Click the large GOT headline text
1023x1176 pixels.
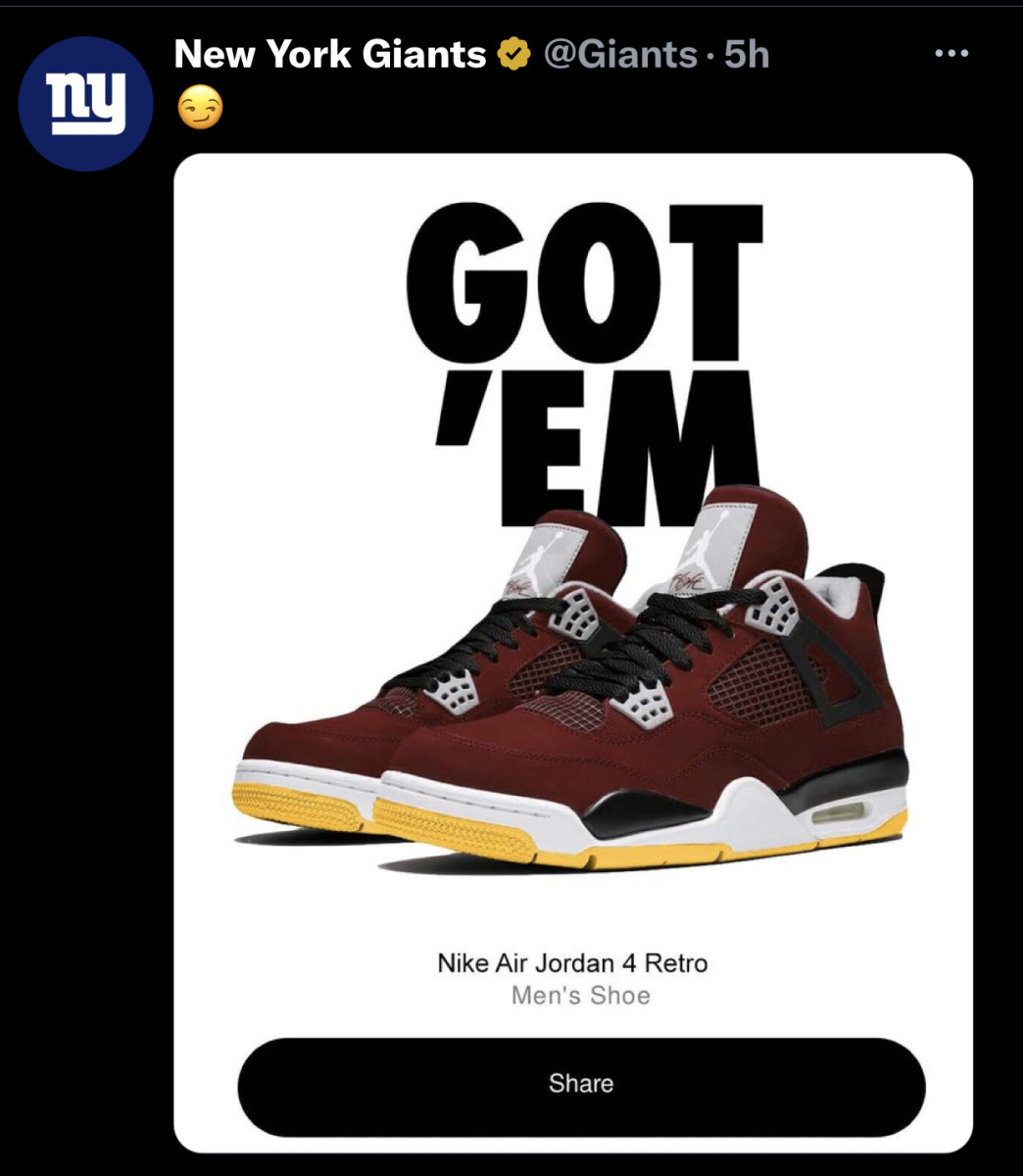(x=584, y=282)
